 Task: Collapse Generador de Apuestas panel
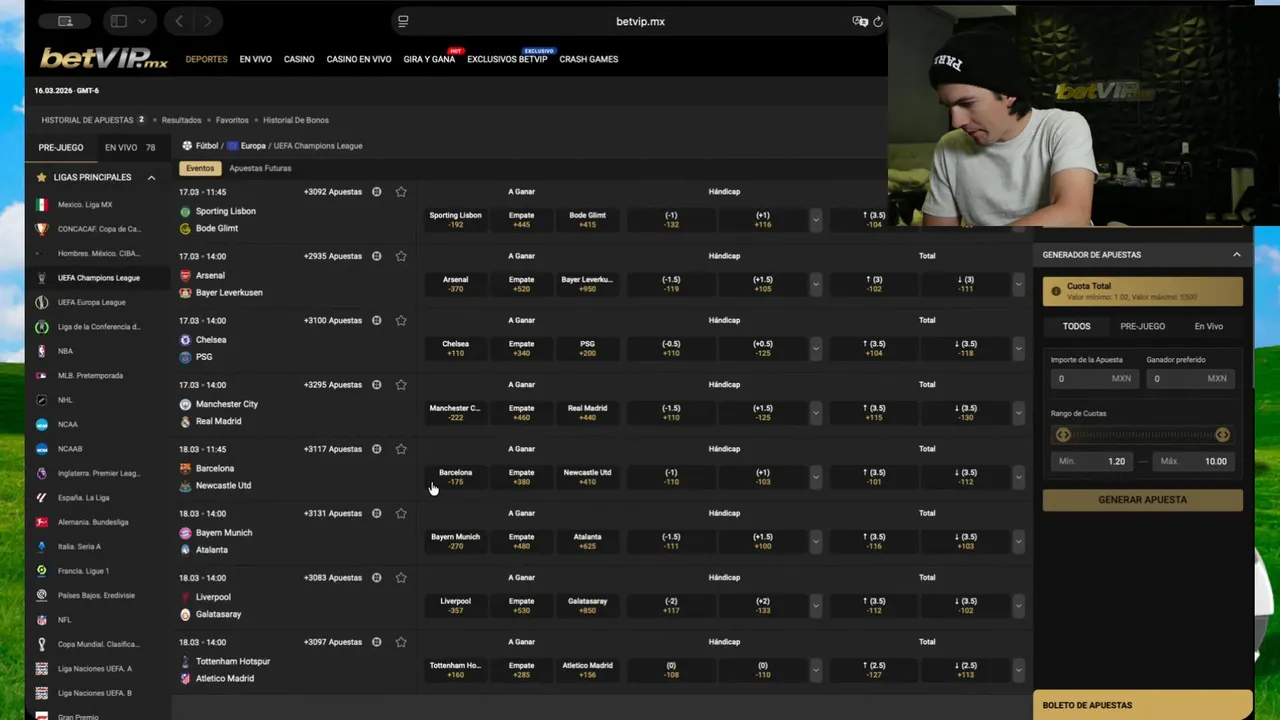point(1236,255)
